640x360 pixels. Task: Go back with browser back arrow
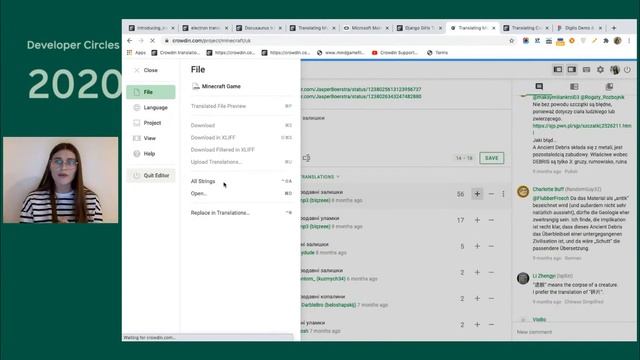coord(130,41)
